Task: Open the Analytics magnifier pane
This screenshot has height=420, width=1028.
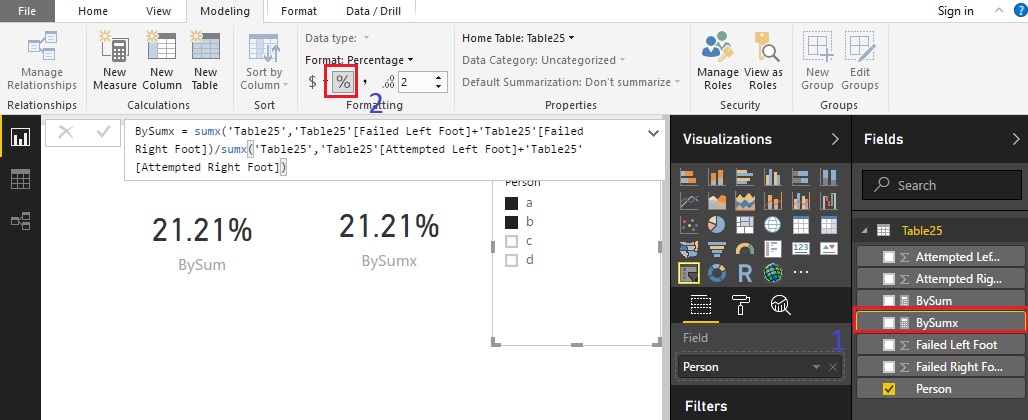Action: (780, 305)
